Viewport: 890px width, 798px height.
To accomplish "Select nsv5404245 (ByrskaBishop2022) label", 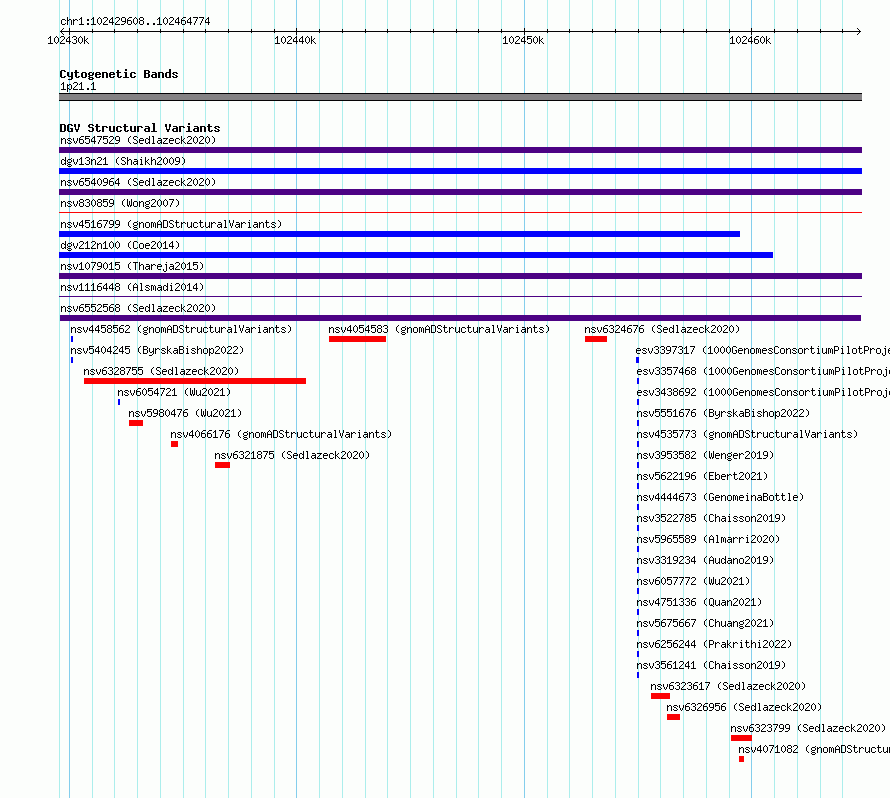I will click(157, 350).
